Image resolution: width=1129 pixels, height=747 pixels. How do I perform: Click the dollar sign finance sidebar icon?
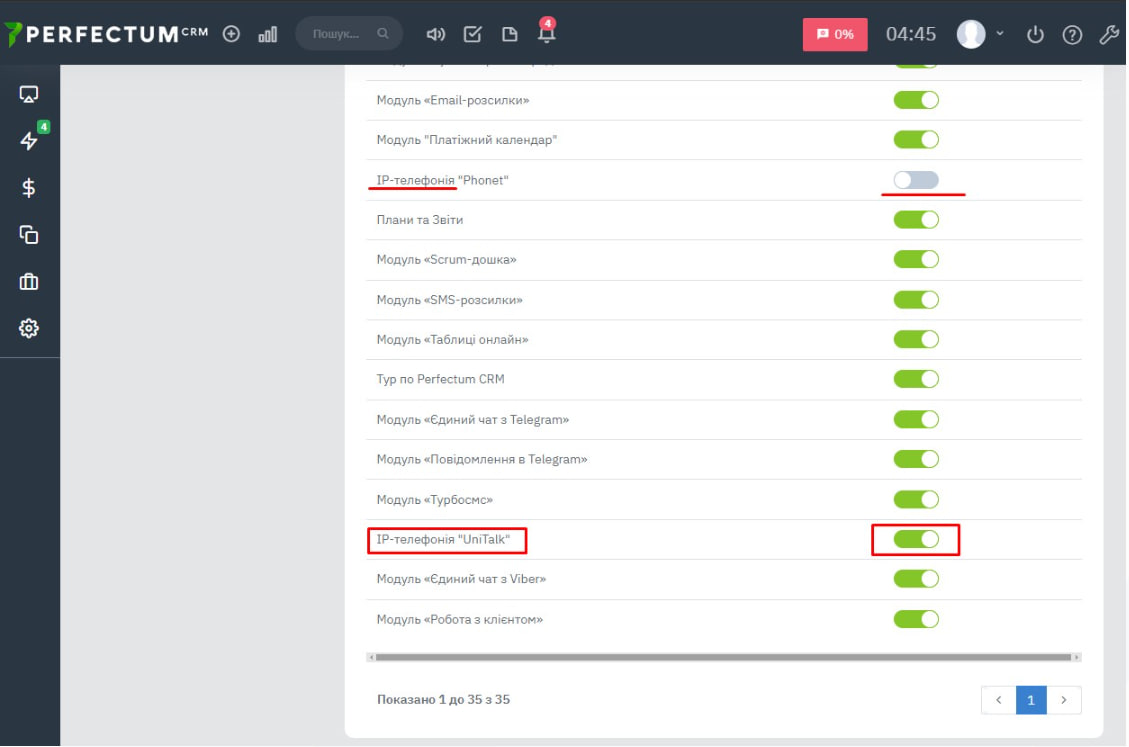pyautogui.click(x=29, y=187)
